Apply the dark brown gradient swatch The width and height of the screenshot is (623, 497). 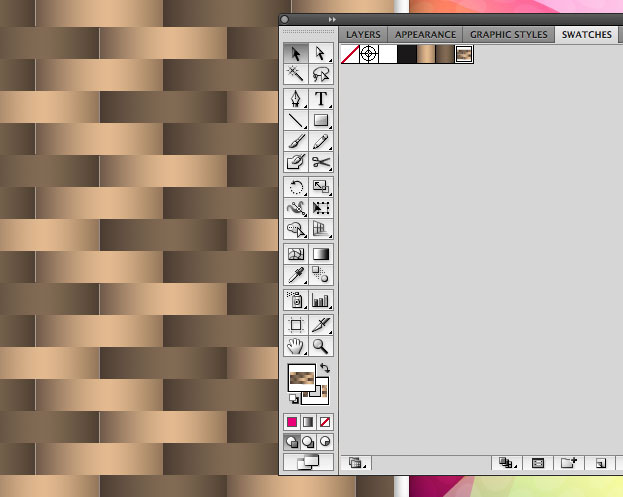click(445, 54)
